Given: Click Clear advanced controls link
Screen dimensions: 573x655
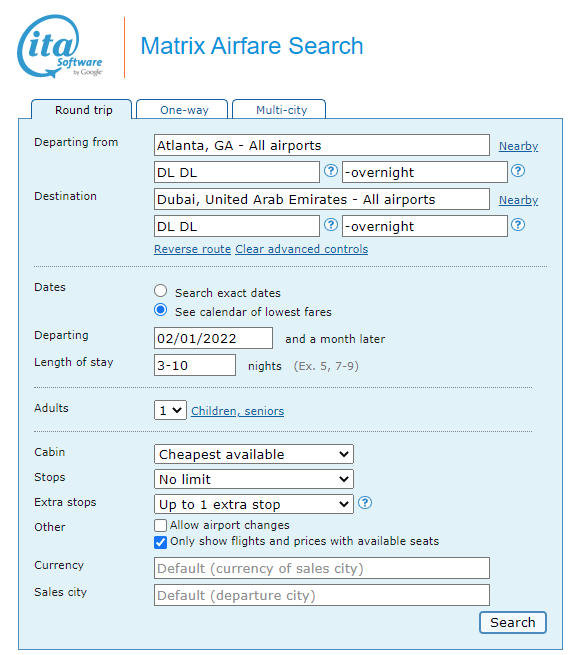Looking at the screenshot, I should tap(302, 249).
